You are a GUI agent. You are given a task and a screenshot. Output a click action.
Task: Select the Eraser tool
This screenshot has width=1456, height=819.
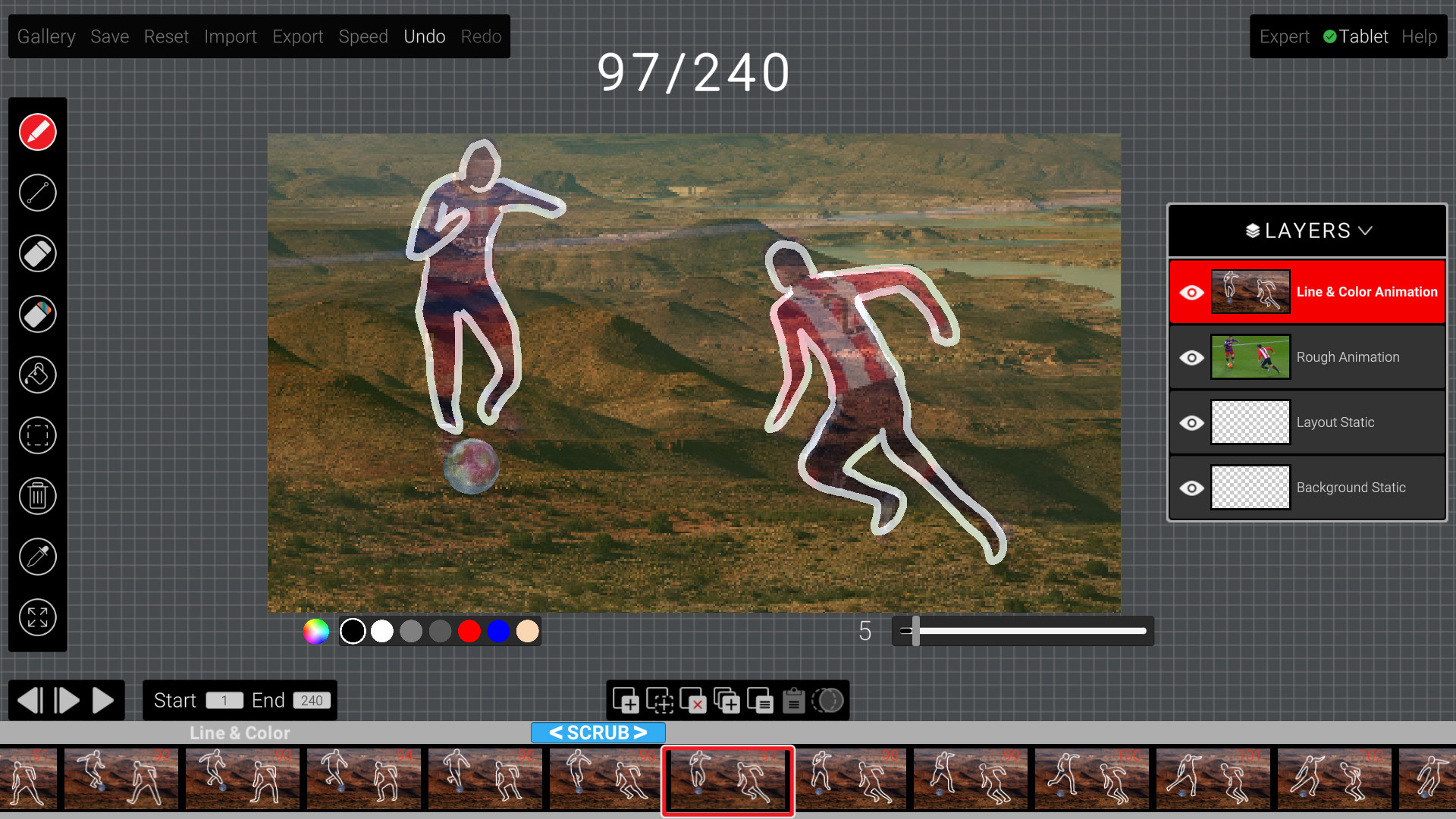[x=36, y=253]
